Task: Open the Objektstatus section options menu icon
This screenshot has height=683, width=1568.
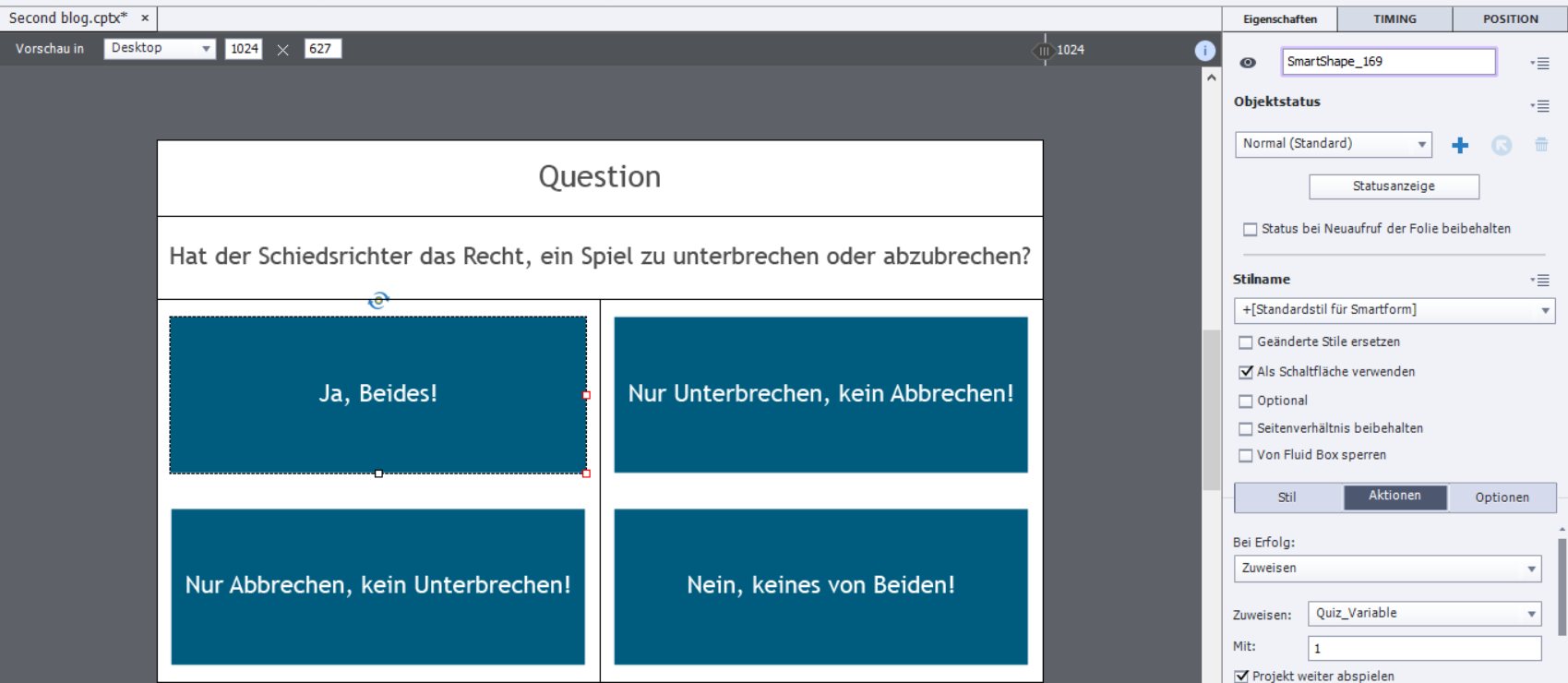Action: point(1539,106)
